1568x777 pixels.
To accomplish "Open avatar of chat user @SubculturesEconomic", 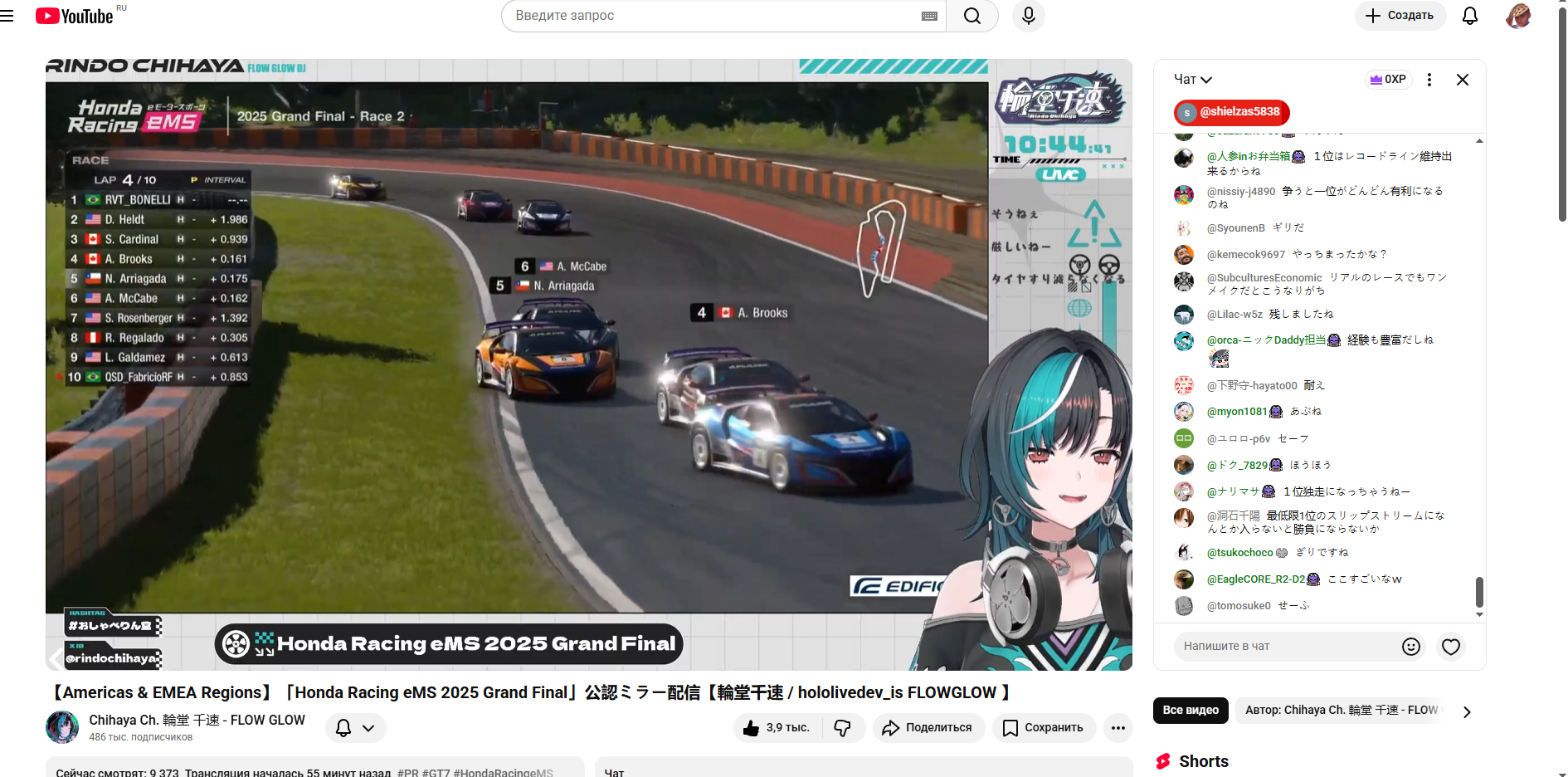I will click(x=1184, y=281).
